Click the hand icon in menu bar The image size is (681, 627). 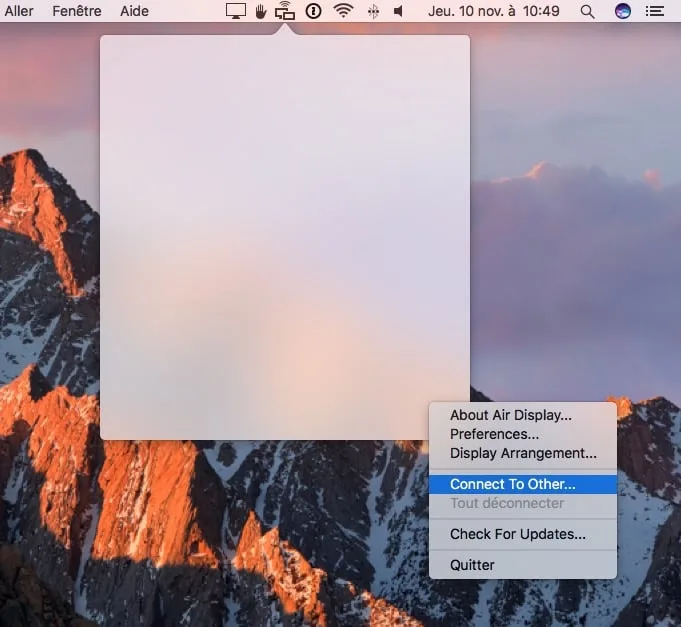point(261,11)
